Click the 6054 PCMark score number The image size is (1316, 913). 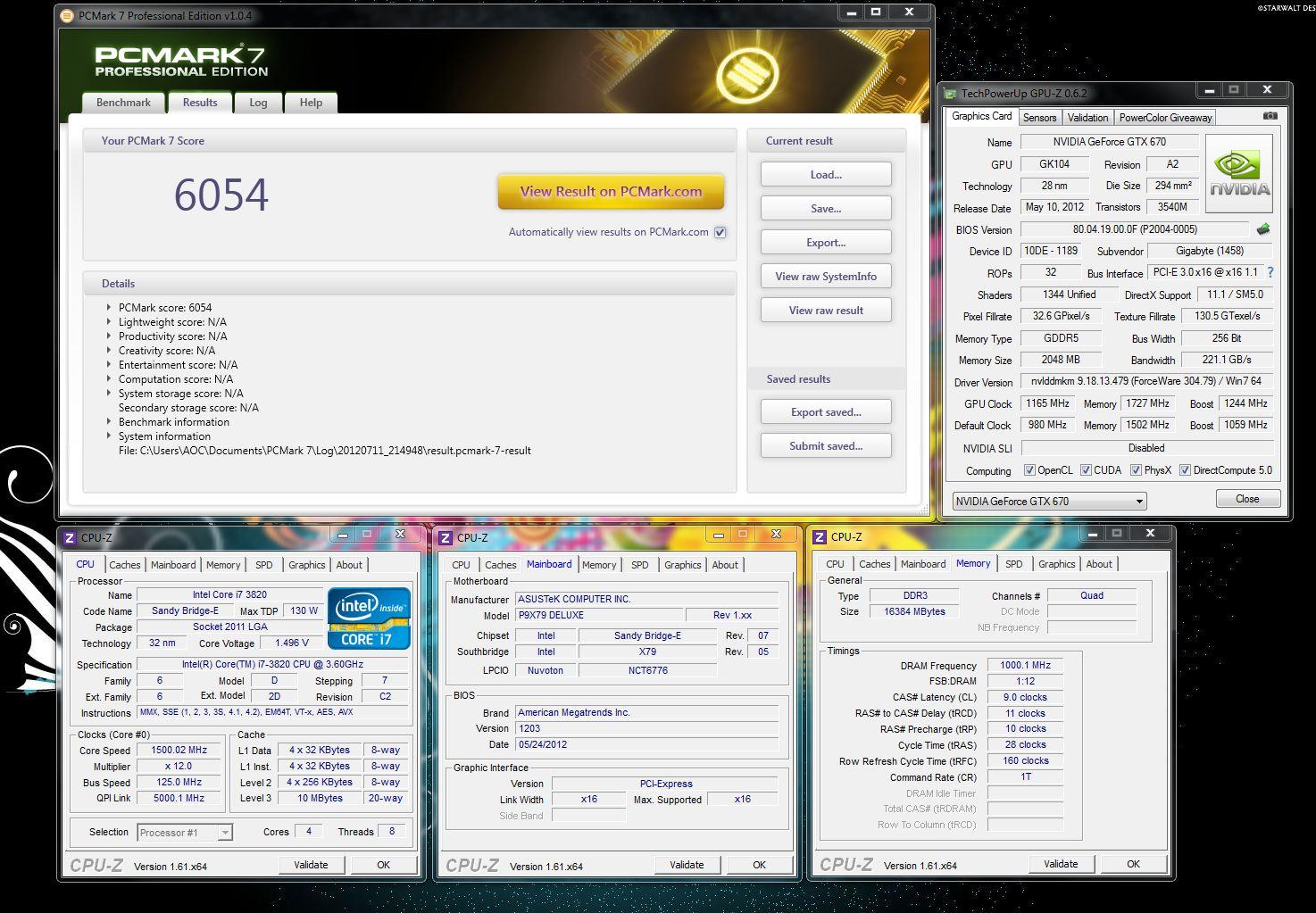221,195
